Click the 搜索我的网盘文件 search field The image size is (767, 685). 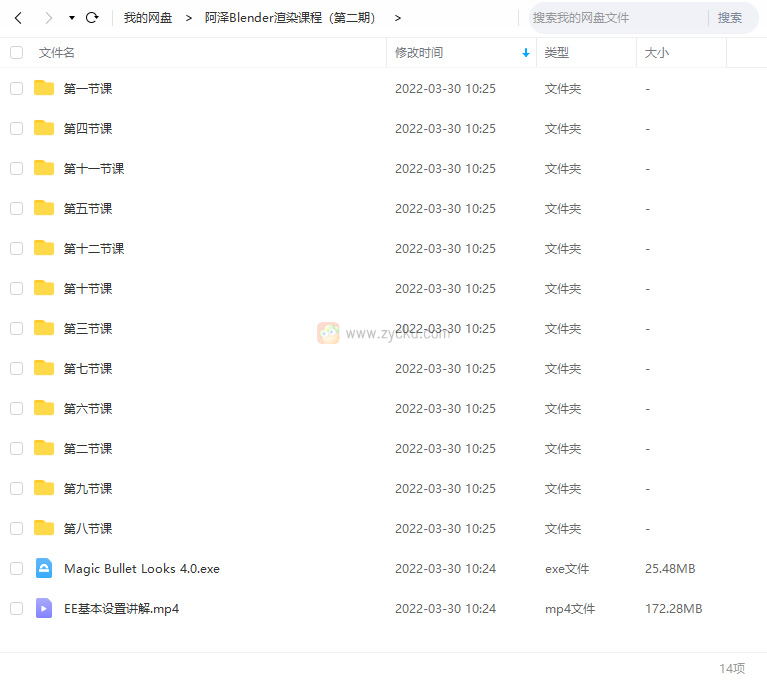(x=615, y=18)
